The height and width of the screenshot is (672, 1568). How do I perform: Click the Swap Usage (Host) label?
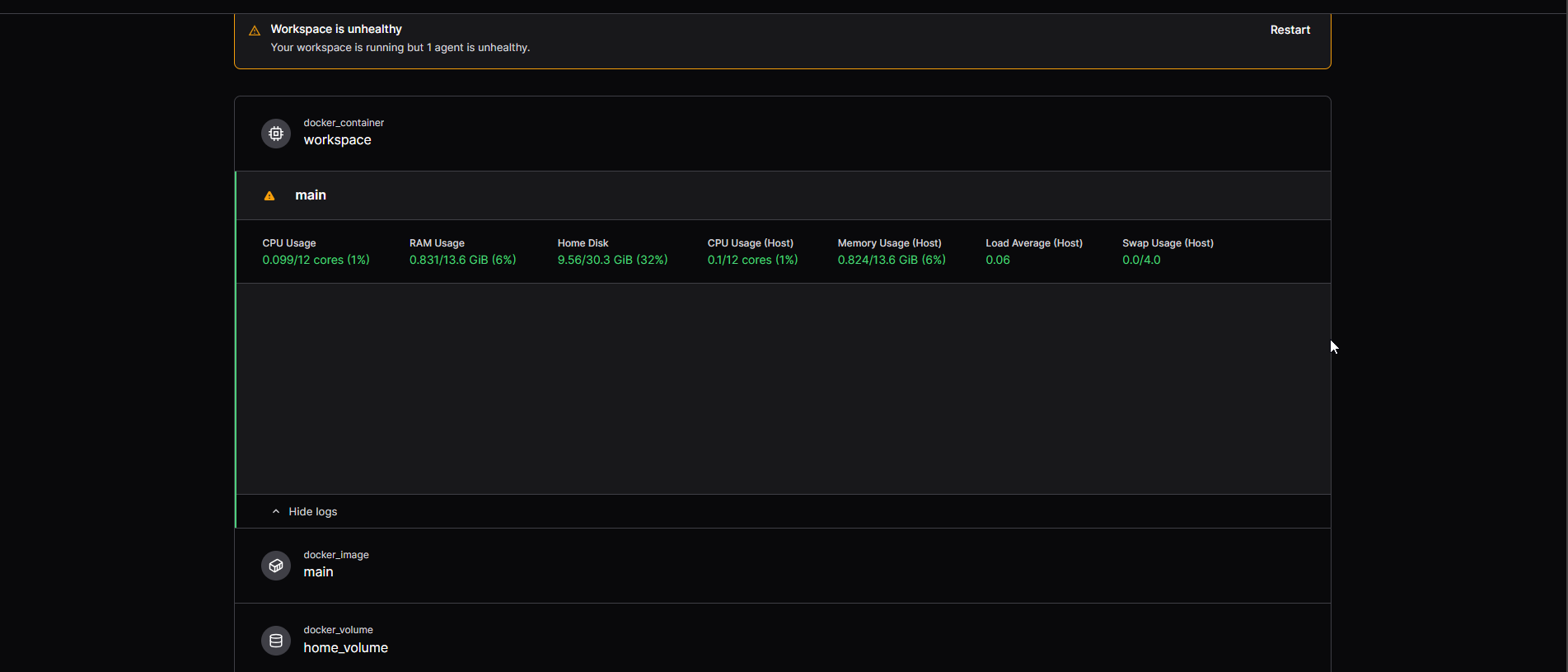tap(1168, 243)
